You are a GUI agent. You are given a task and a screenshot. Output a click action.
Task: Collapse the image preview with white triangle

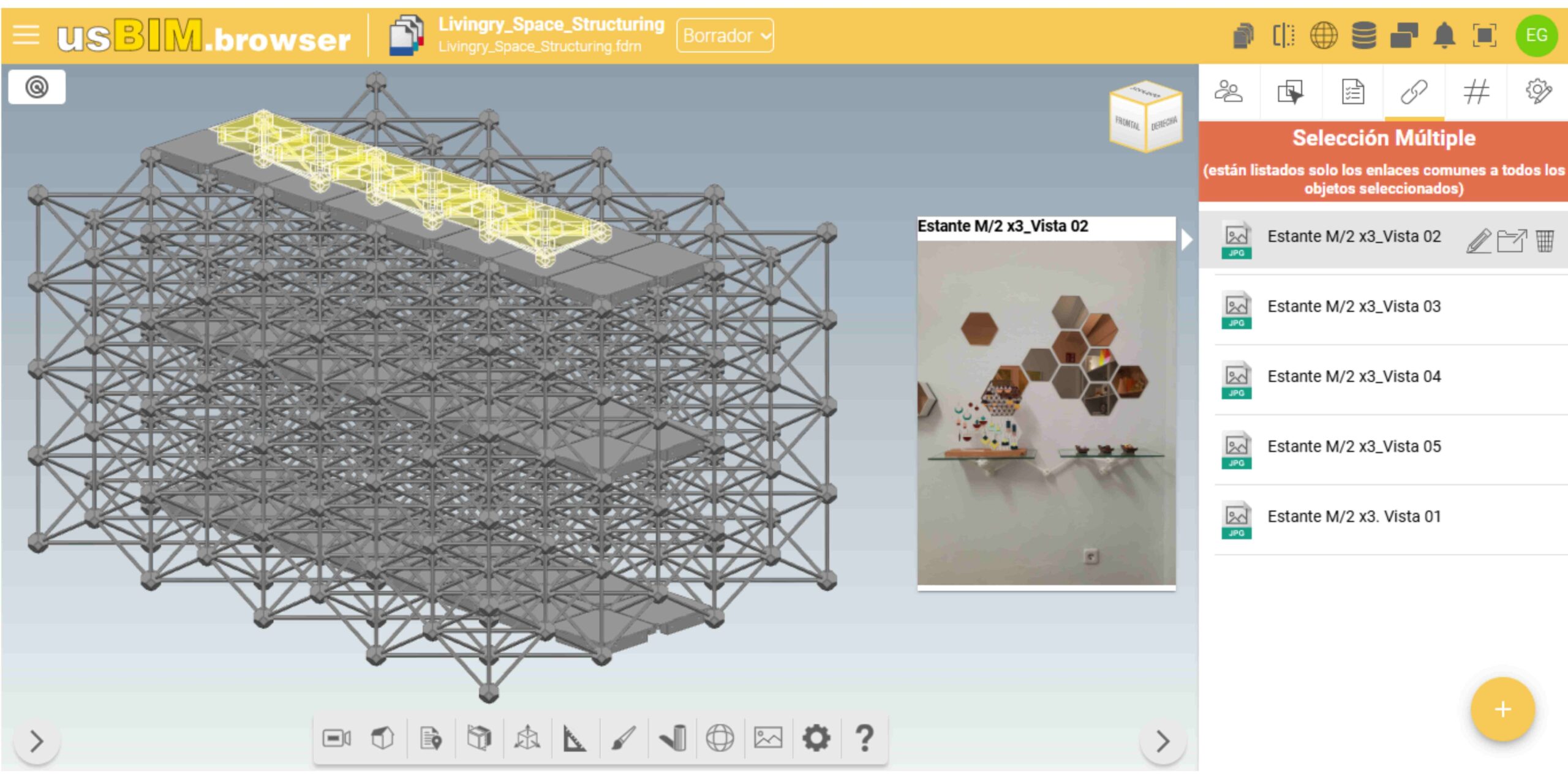1186,239
